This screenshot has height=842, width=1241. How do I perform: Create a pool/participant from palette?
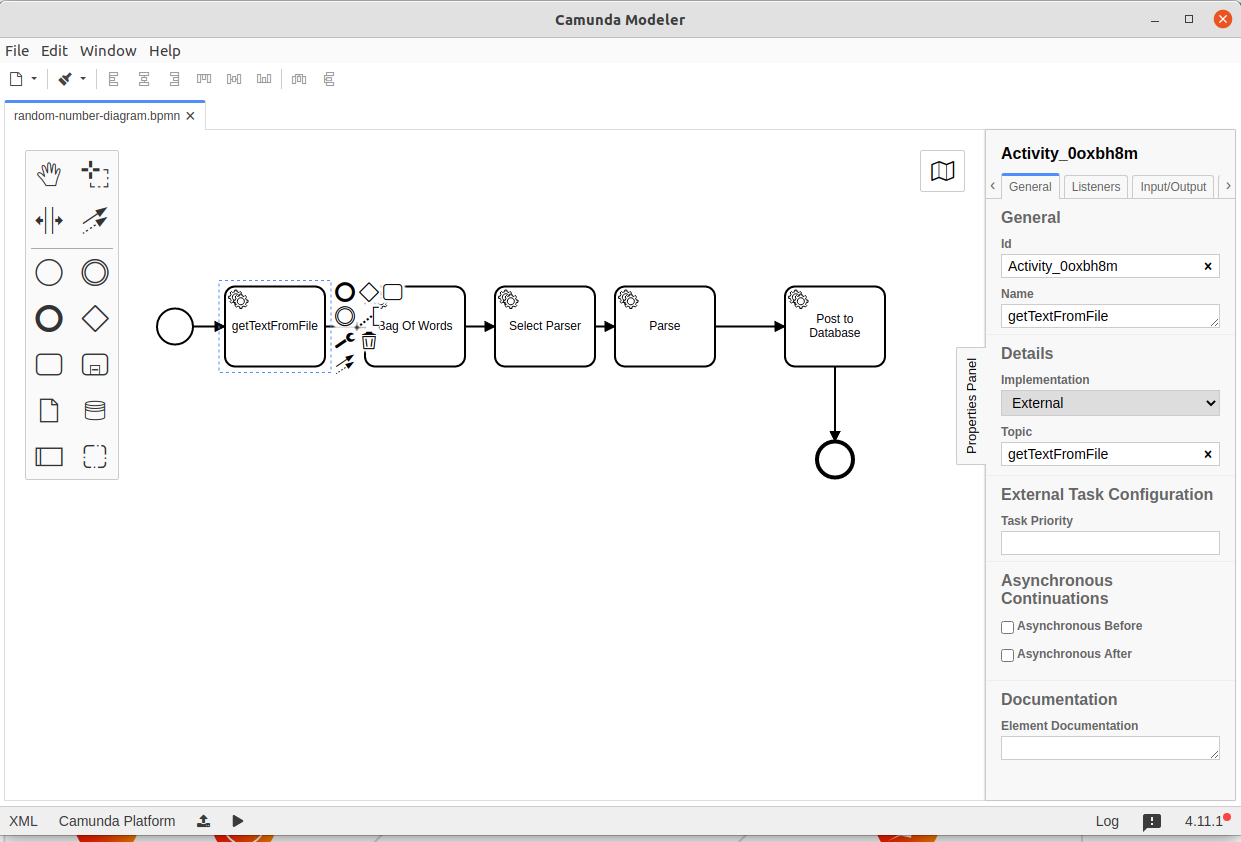coord(49,457)
